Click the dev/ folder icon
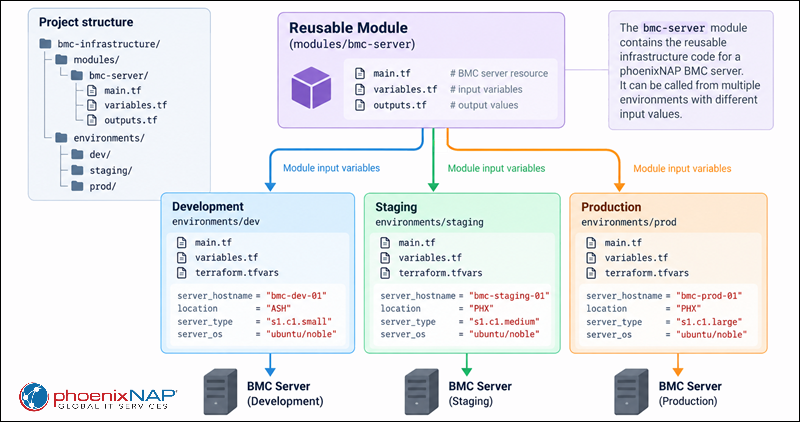The image size is (800, 422). tap(78, 154)
